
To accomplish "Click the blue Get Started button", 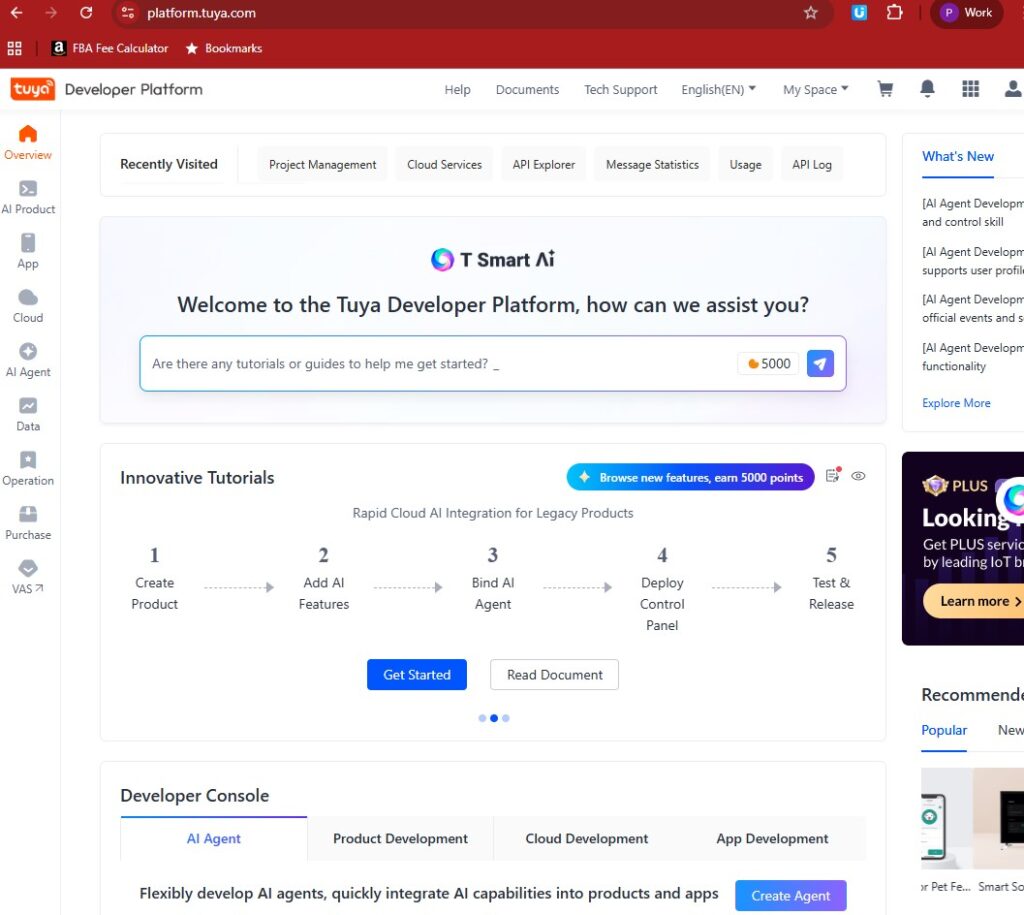I will [416, 675].
